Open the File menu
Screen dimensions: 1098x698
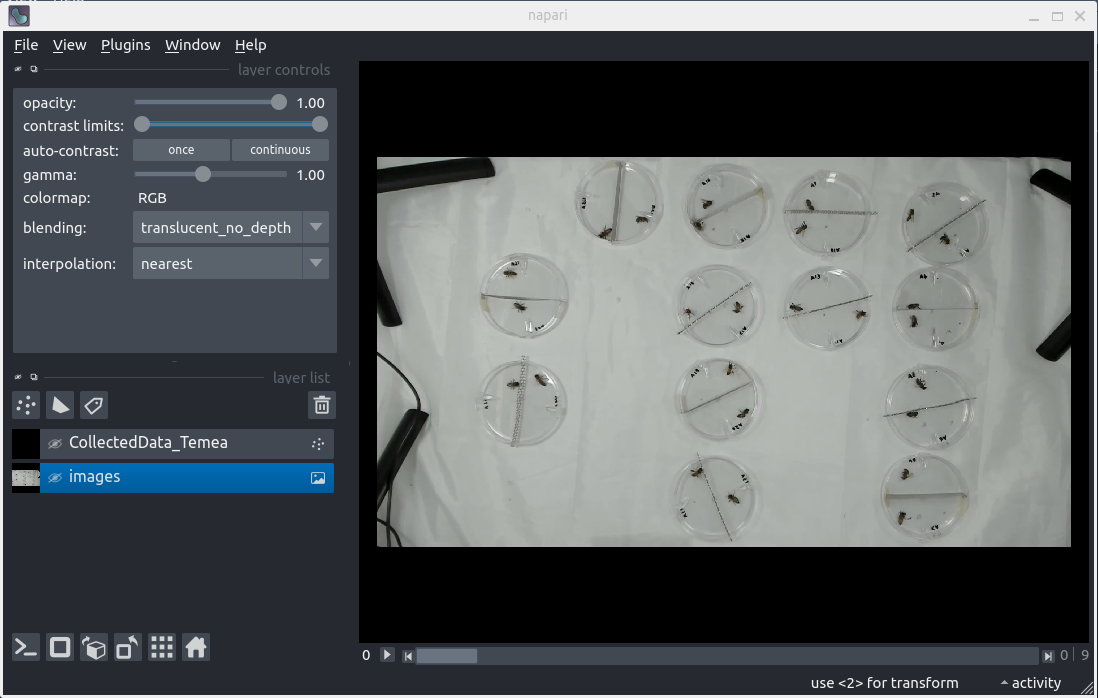26,45
